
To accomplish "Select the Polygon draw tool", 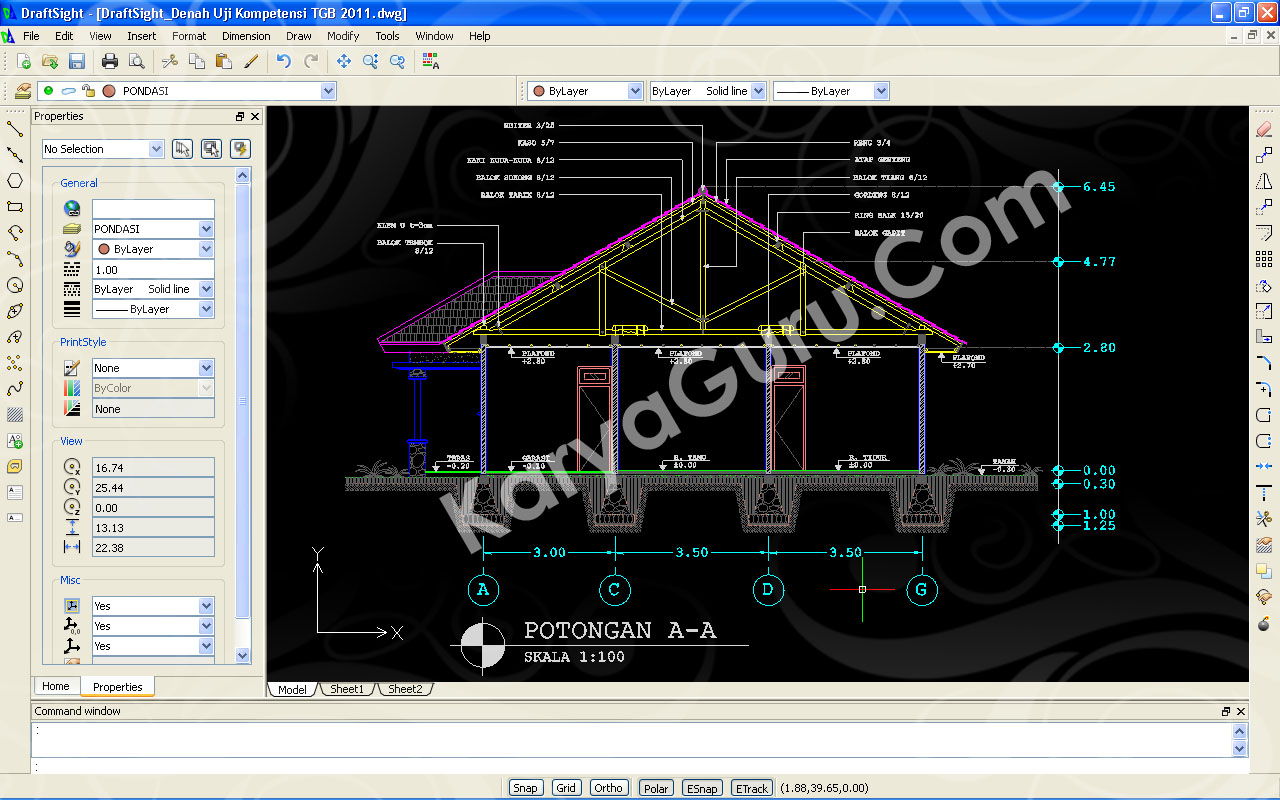I will [15, 181].
